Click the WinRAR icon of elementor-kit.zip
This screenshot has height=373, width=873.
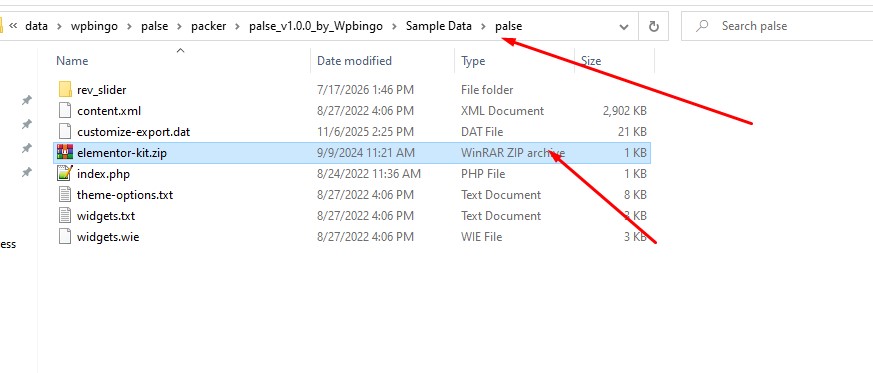click(x=65, y=153)
